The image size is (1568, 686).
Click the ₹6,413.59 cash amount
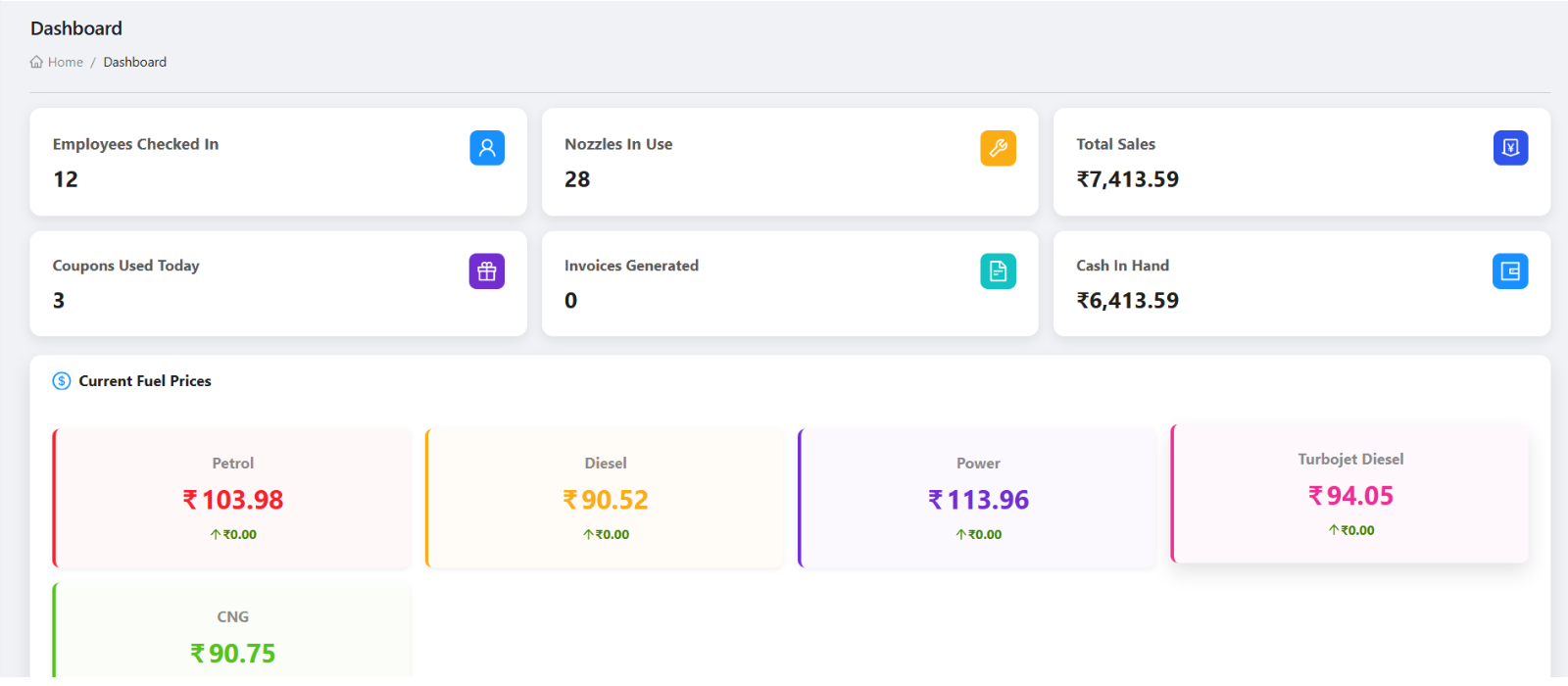click(1128, 301)
